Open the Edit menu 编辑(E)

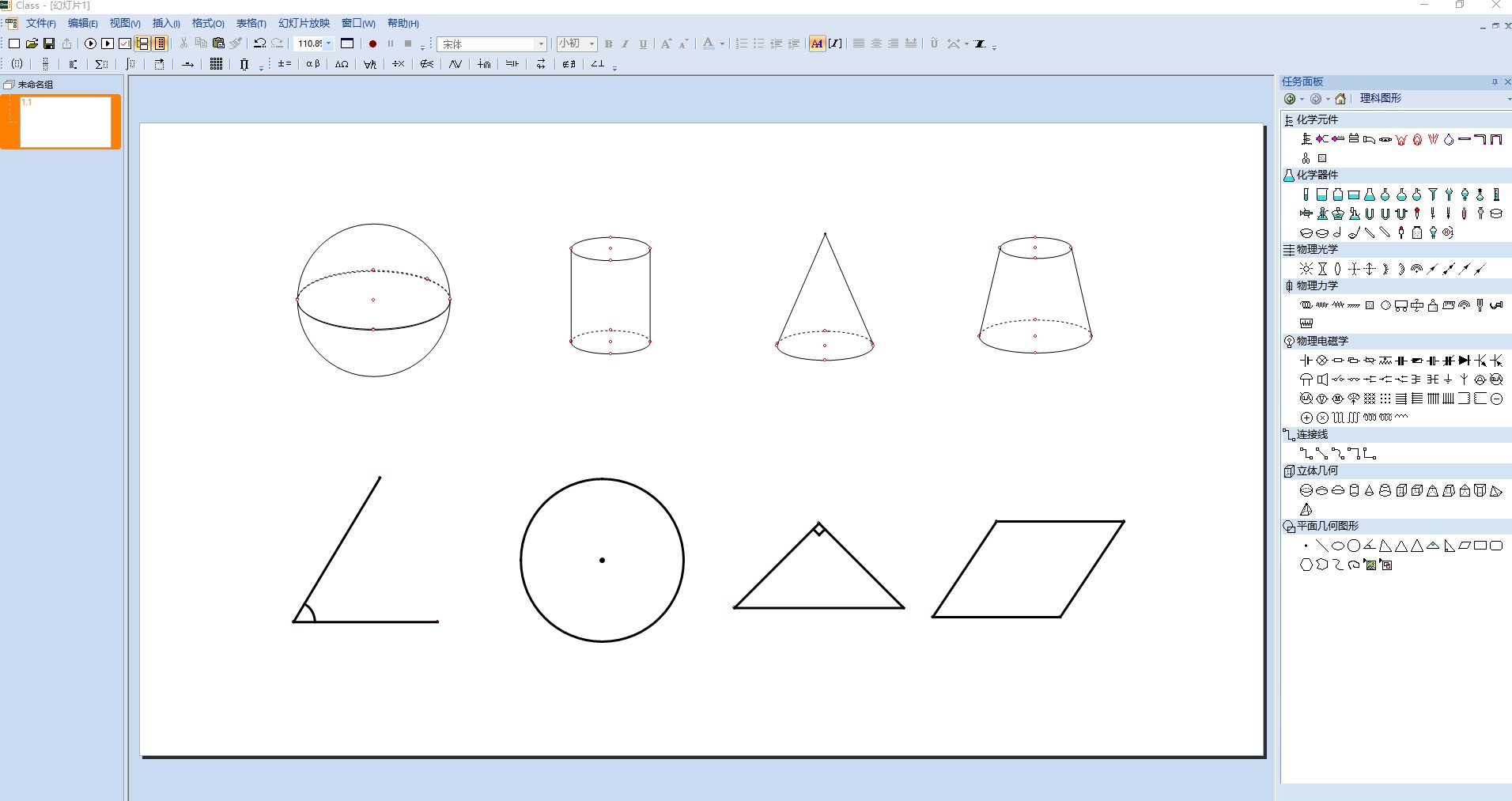pyautogui.click(x=83, y=24)
